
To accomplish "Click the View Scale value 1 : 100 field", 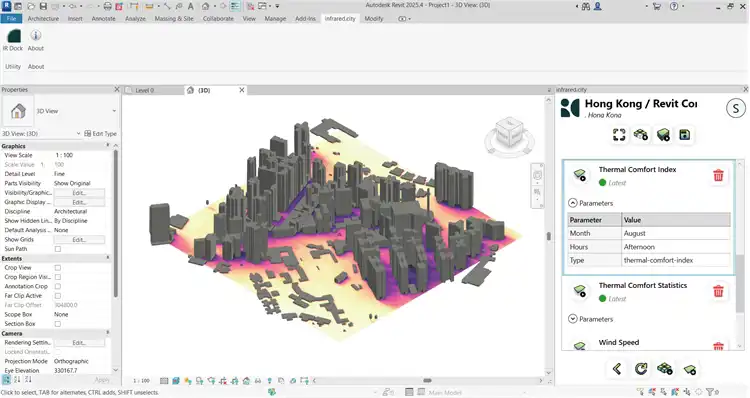I will point(82,155).
